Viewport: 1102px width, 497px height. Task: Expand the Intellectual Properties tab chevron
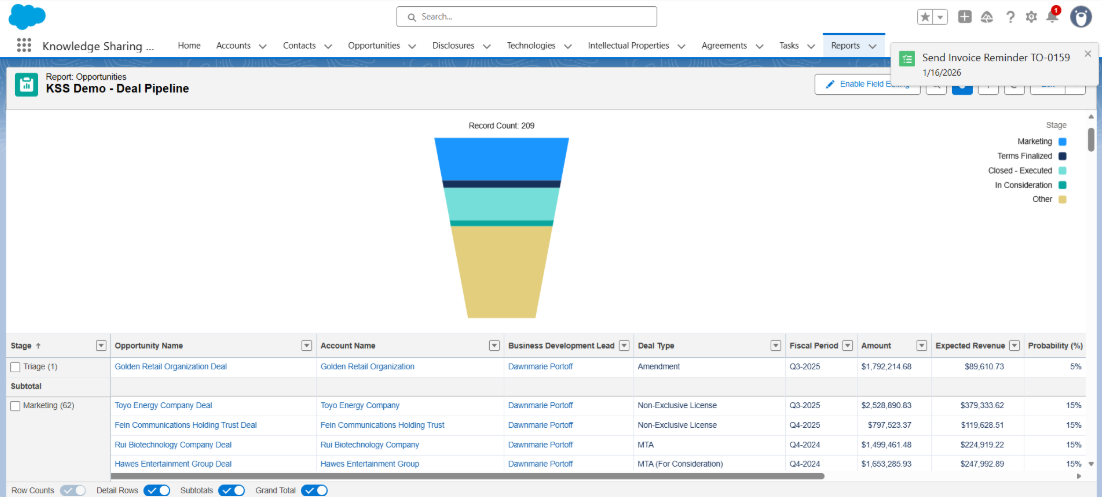point(682,46)
